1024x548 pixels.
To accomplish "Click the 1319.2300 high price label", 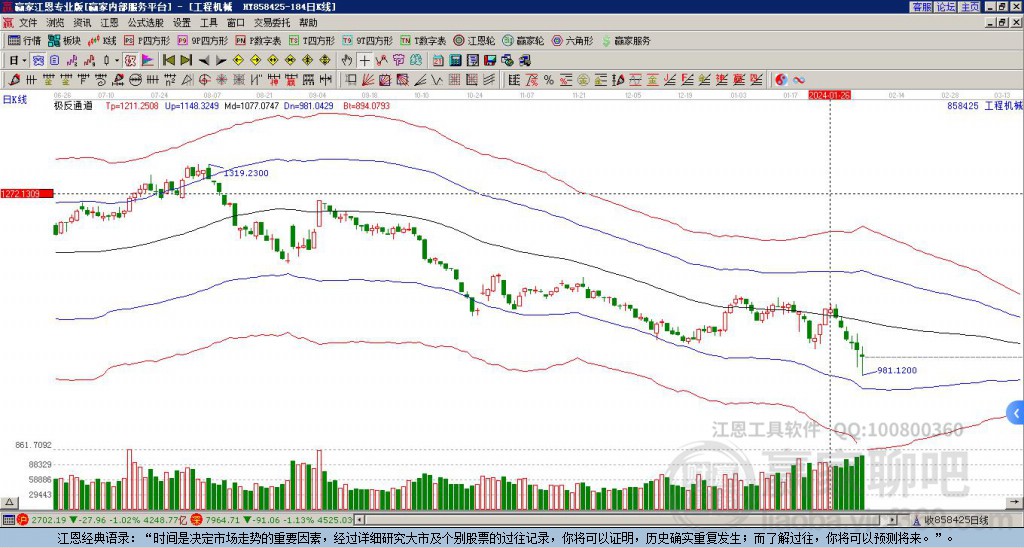I will pyautogui.click(x=246, y=173).
